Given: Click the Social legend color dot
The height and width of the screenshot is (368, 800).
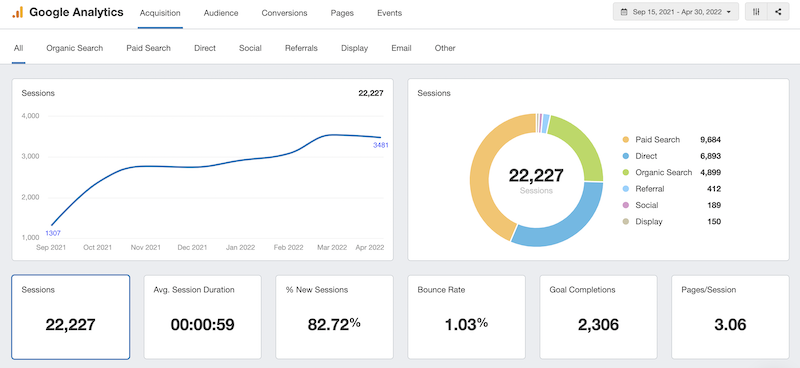Looking at the screenshot, I should [x=626, y=205].
